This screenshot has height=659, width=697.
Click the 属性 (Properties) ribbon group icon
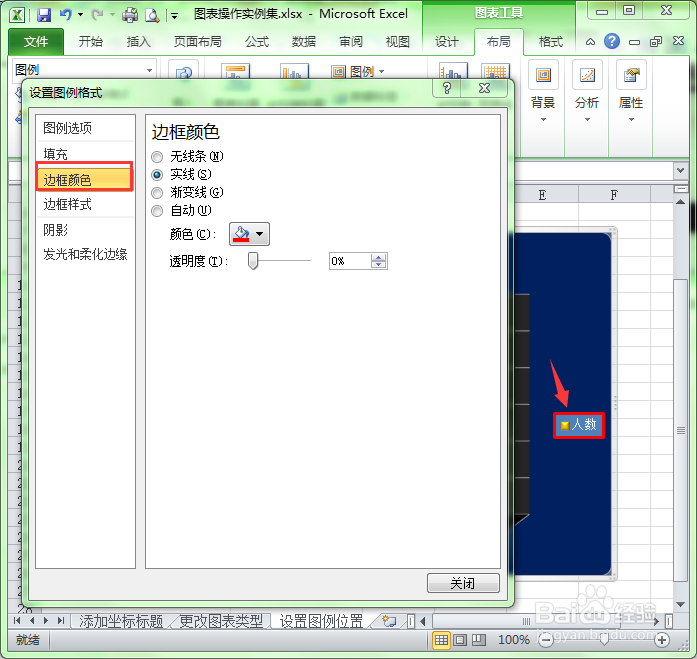(631, 75)
